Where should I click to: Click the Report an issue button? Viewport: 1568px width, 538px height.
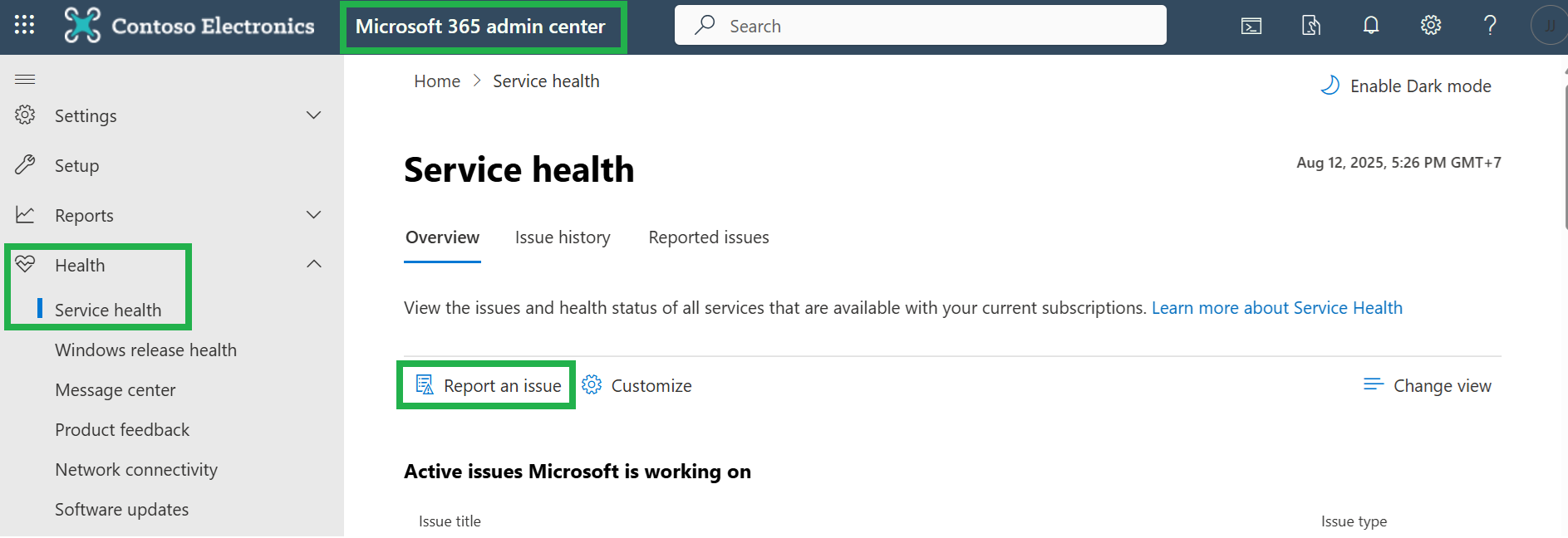(x=488, y=385)
